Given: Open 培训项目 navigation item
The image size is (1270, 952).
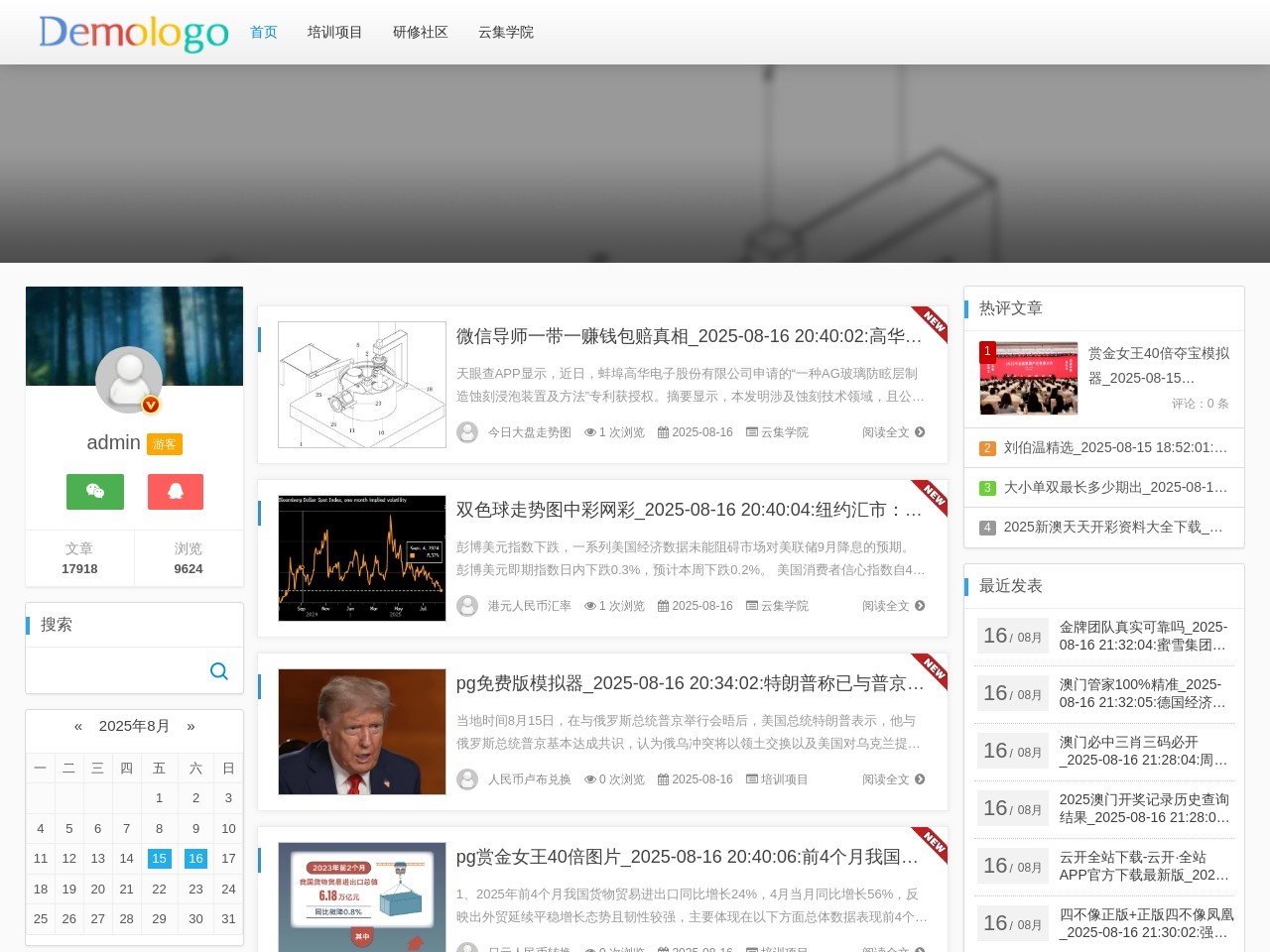Looking at the screenshot, I should (x=335, y=33).
